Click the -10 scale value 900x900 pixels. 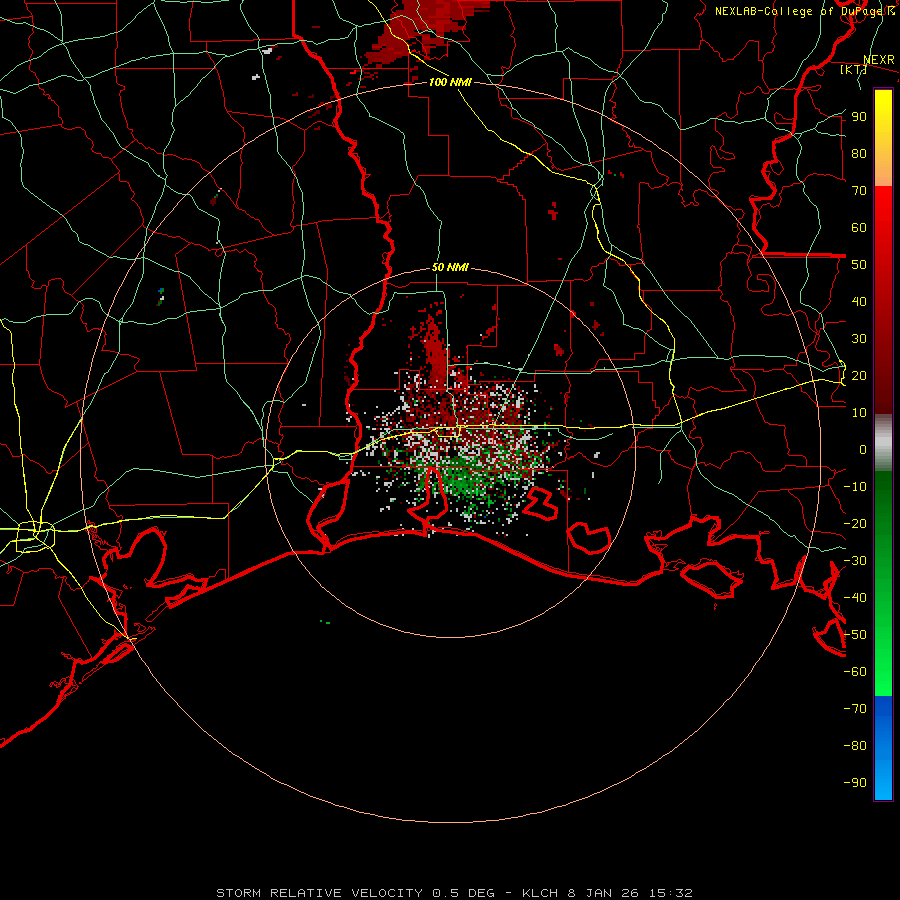855,487
